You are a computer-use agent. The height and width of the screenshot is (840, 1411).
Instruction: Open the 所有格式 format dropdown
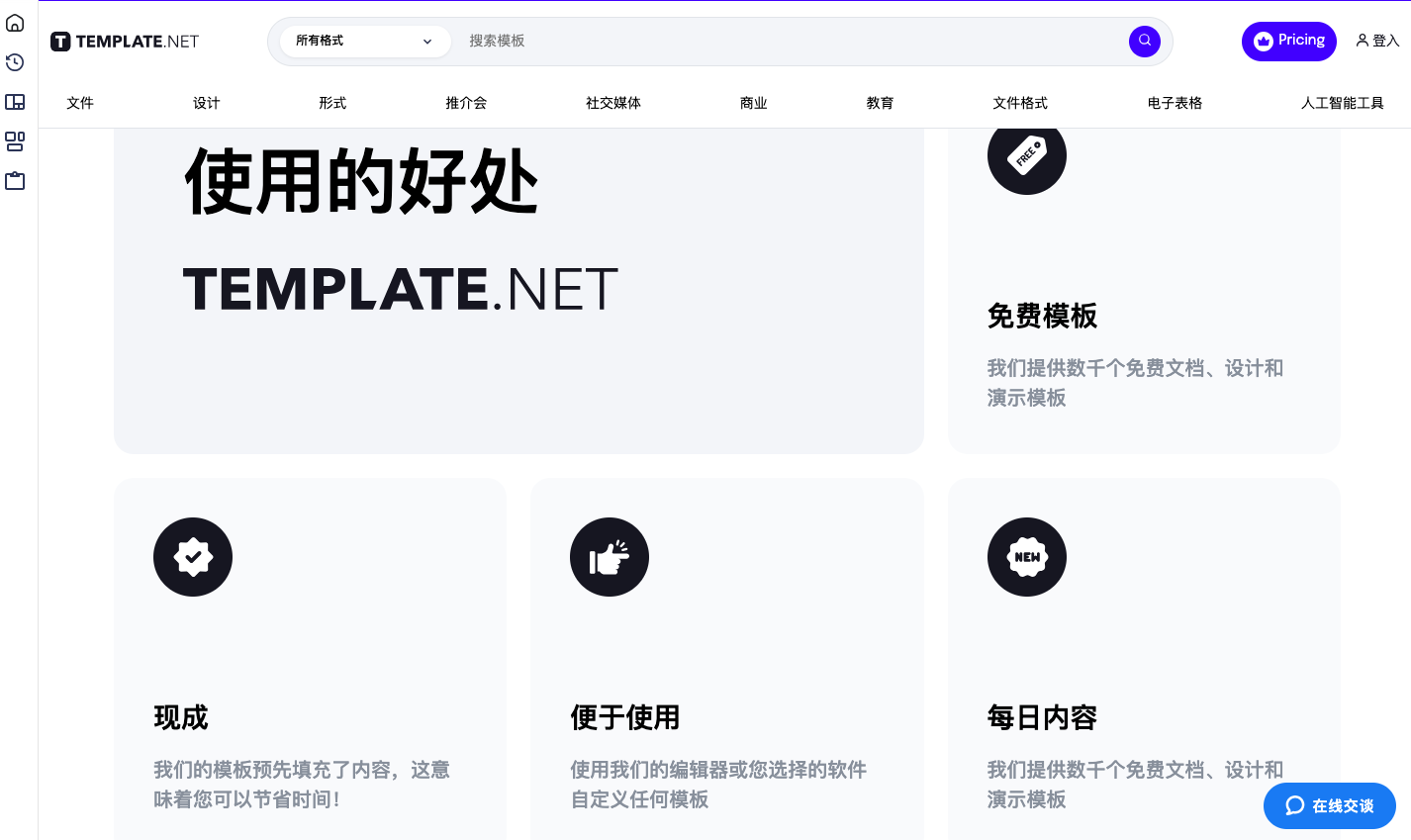point(365,42)
